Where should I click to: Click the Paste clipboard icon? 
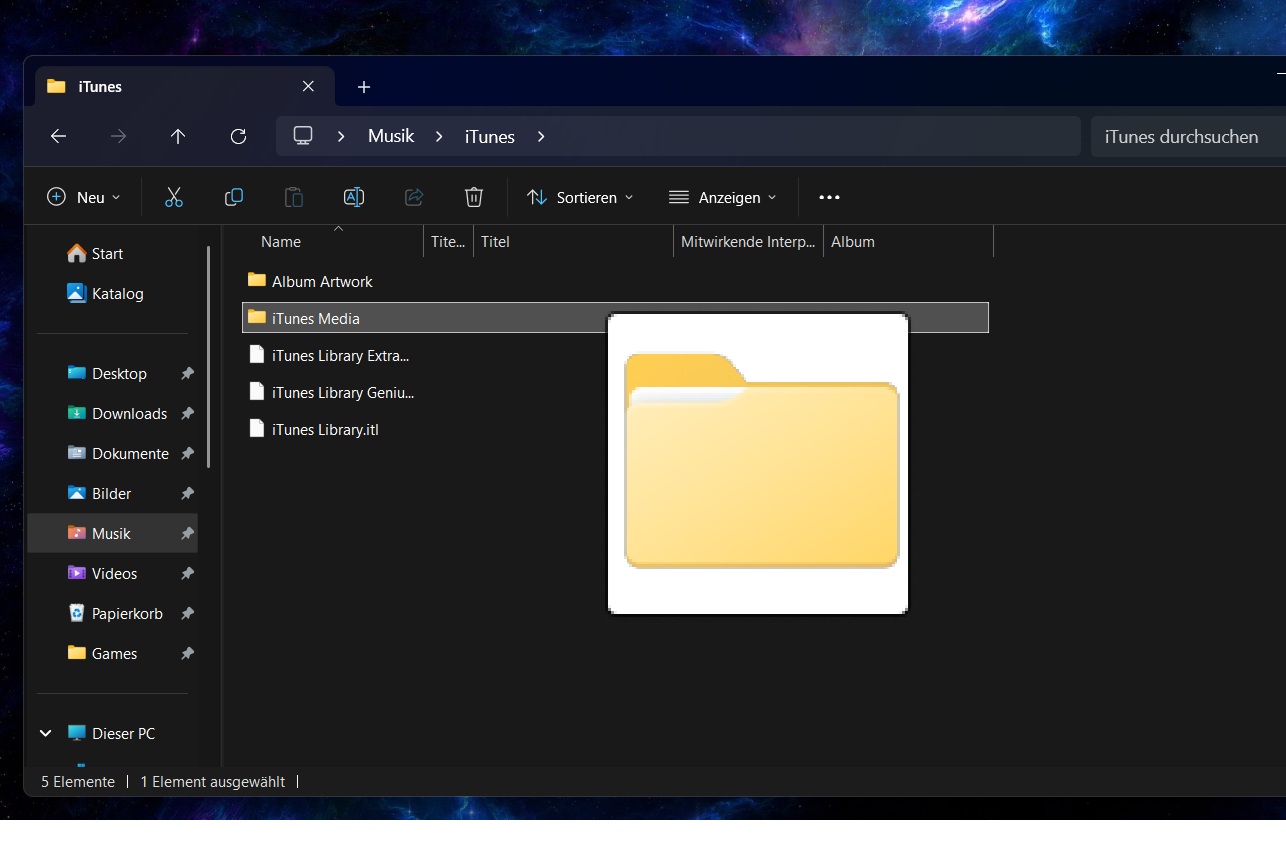click(294, 197)
